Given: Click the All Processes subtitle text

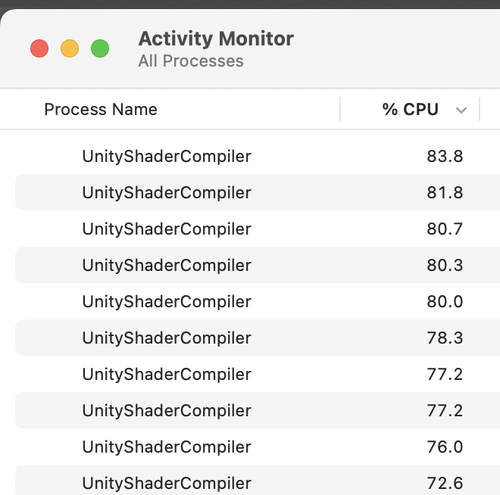Looking at the screenshot, I should (x=191, y=61).
